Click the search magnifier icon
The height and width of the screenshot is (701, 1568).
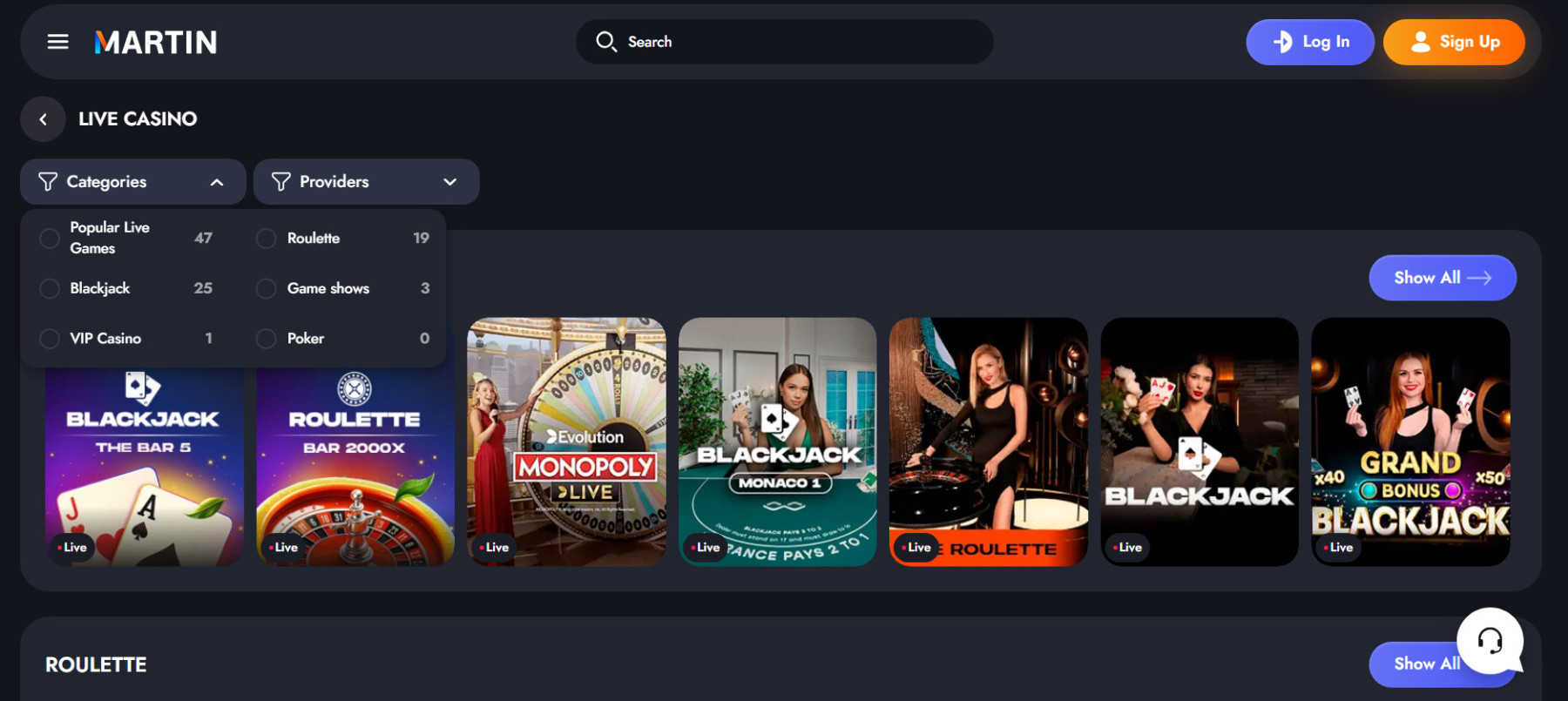point(605,42)
